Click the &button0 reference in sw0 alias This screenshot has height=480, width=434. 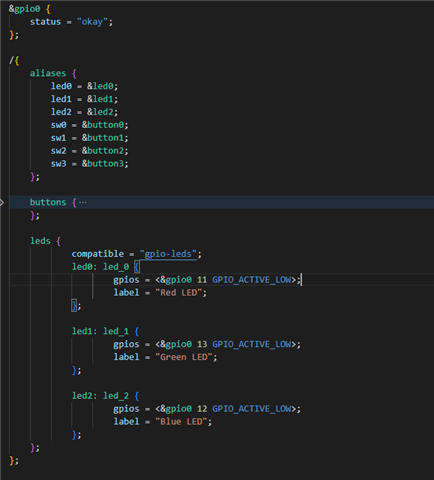(103, 125)
